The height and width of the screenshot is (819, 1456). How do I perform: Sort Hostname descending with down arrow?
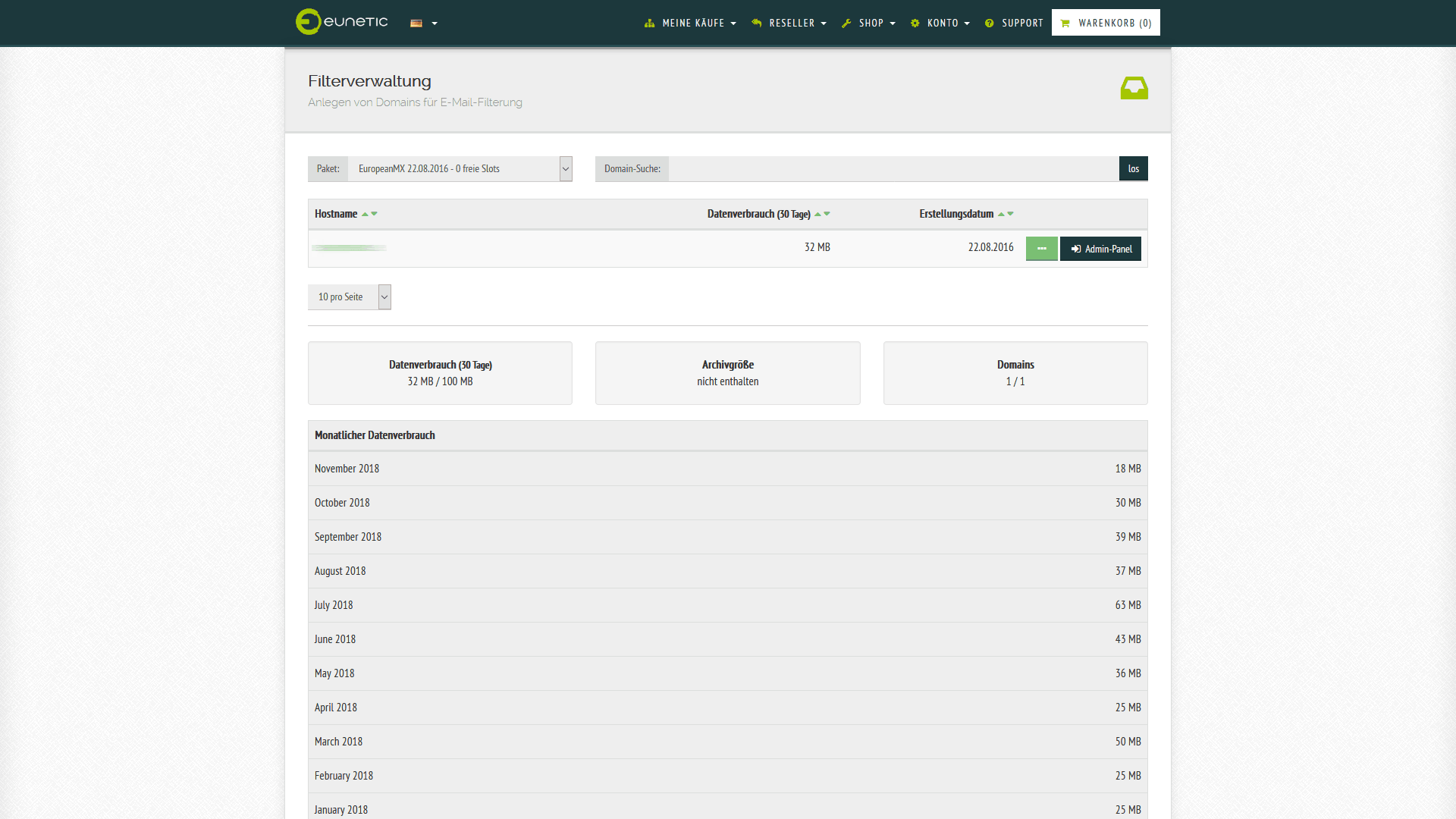375,214
